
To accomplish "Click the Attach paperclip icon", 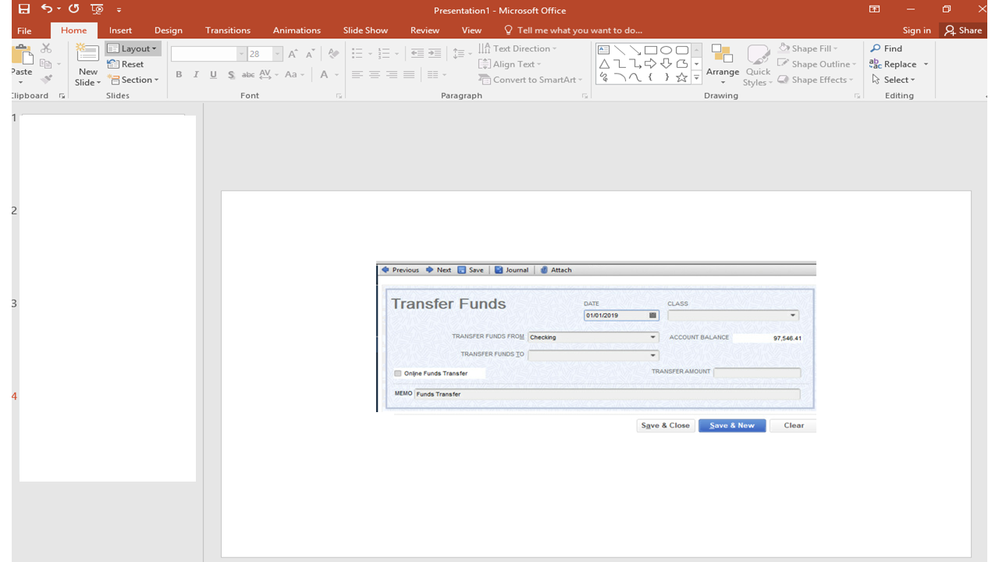I will (x=544, y=270).
